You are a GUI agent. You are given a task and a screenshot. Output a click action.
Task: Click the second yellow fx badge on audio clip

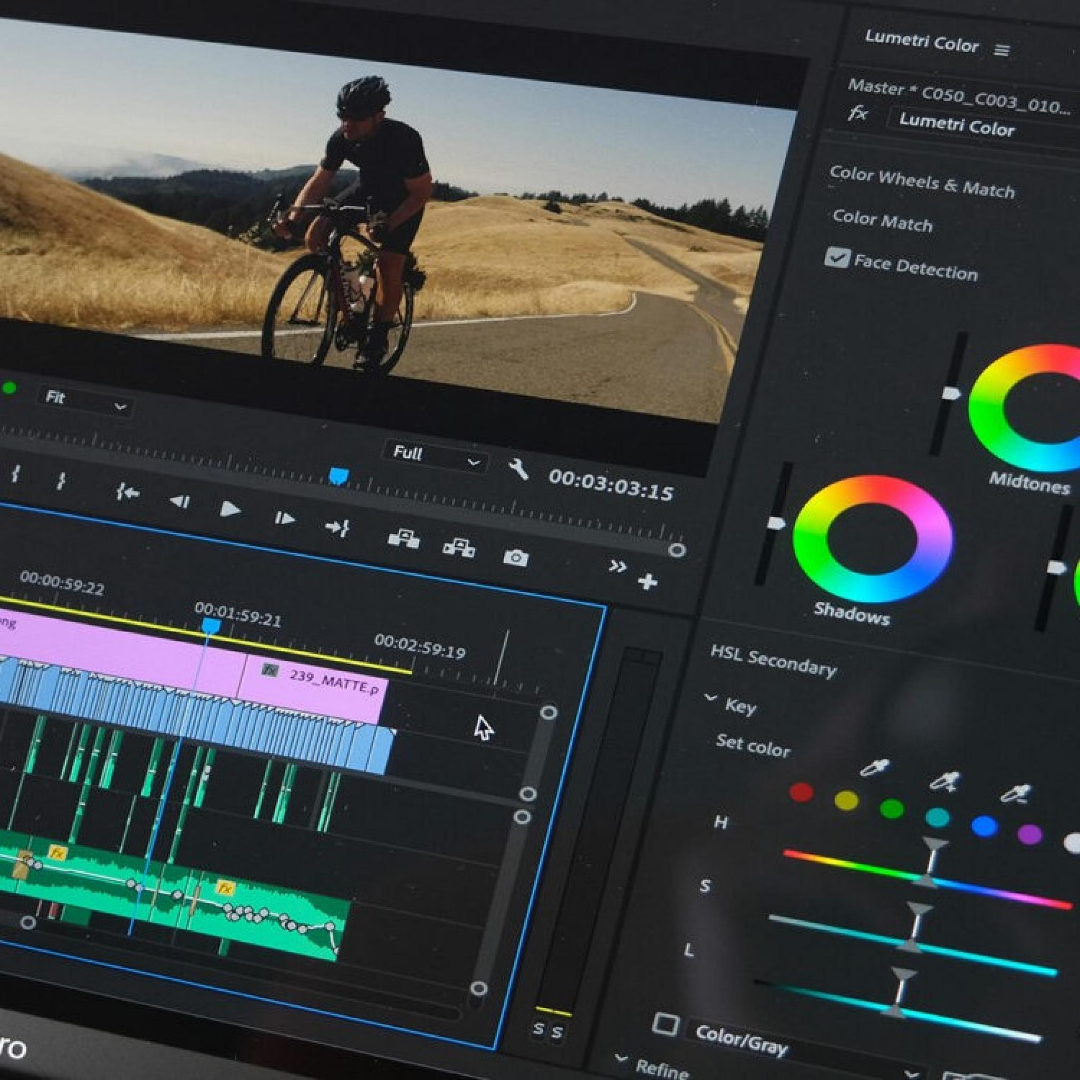pyautogui.click(x=225, y=888)
